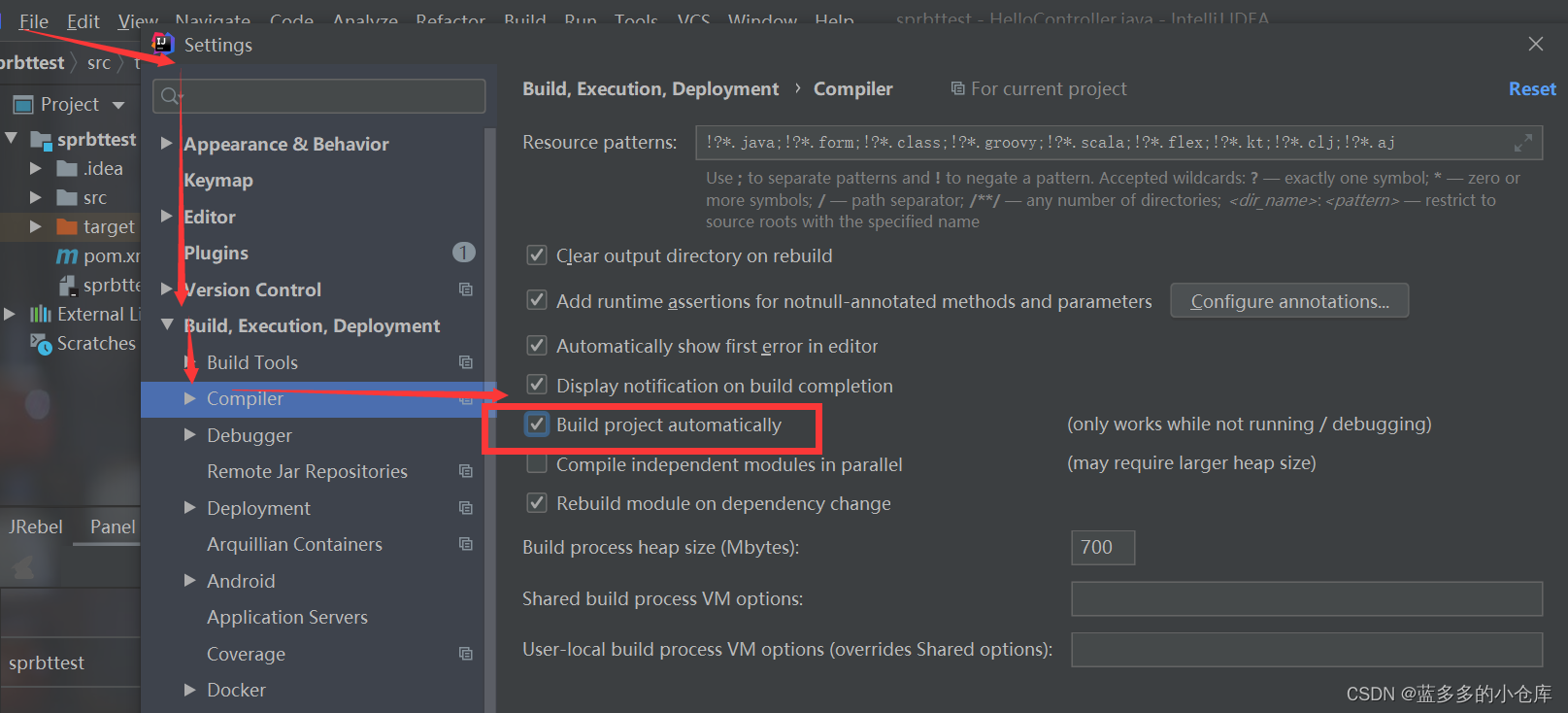1568x713 pixels.
Task: Click project-level icon beside Version Control
Action: click(x=466, y=289)
